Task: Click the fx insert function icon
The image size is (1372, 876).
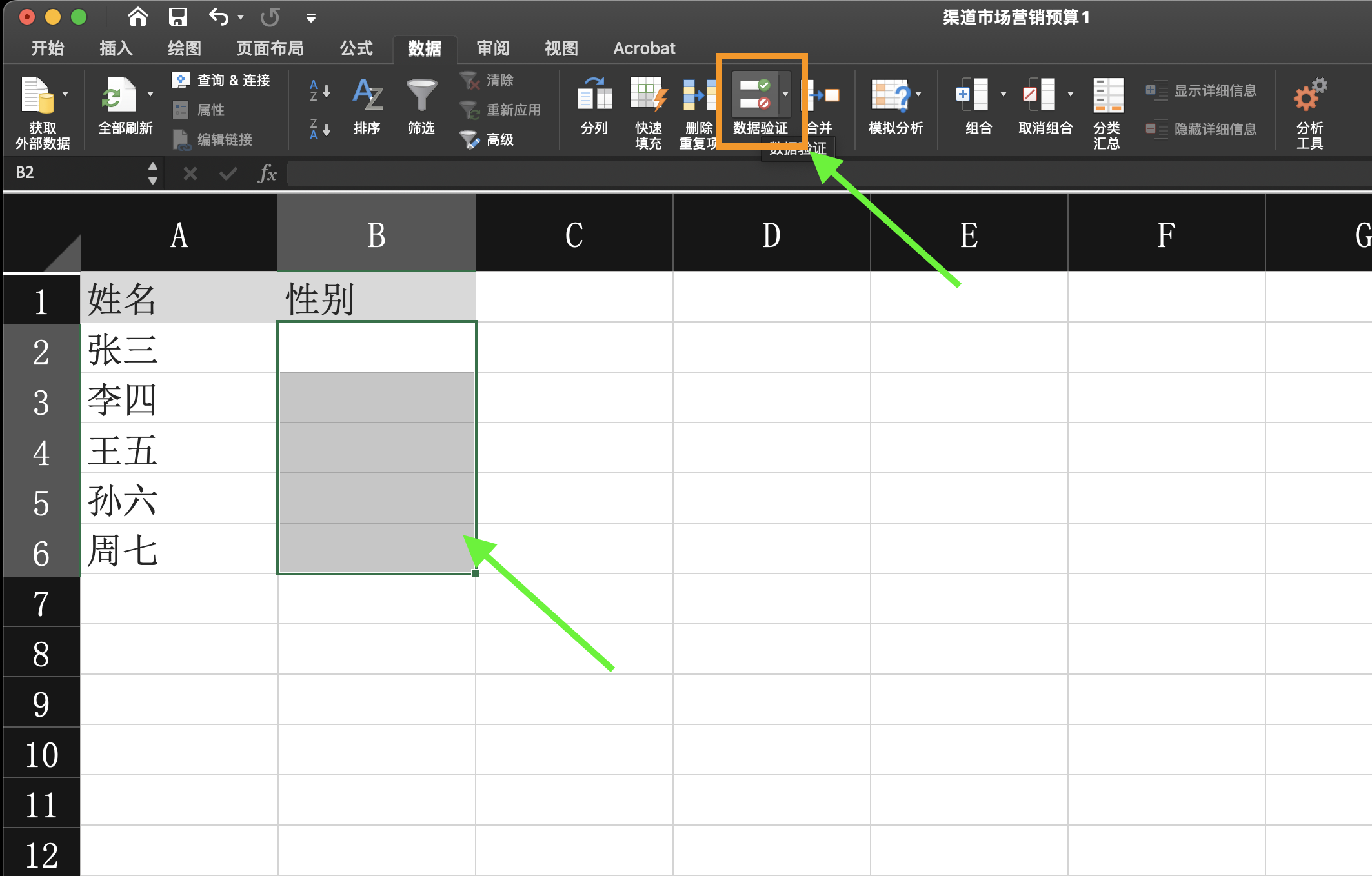Action: point(267,174)
